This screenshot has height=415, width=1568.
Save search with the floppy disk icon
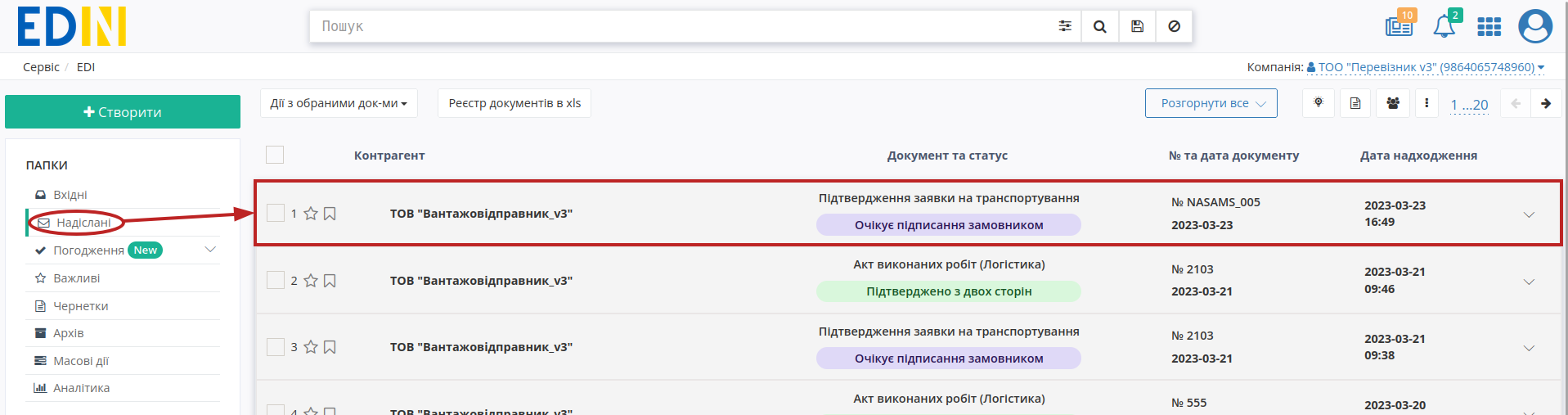(1137, 26)
